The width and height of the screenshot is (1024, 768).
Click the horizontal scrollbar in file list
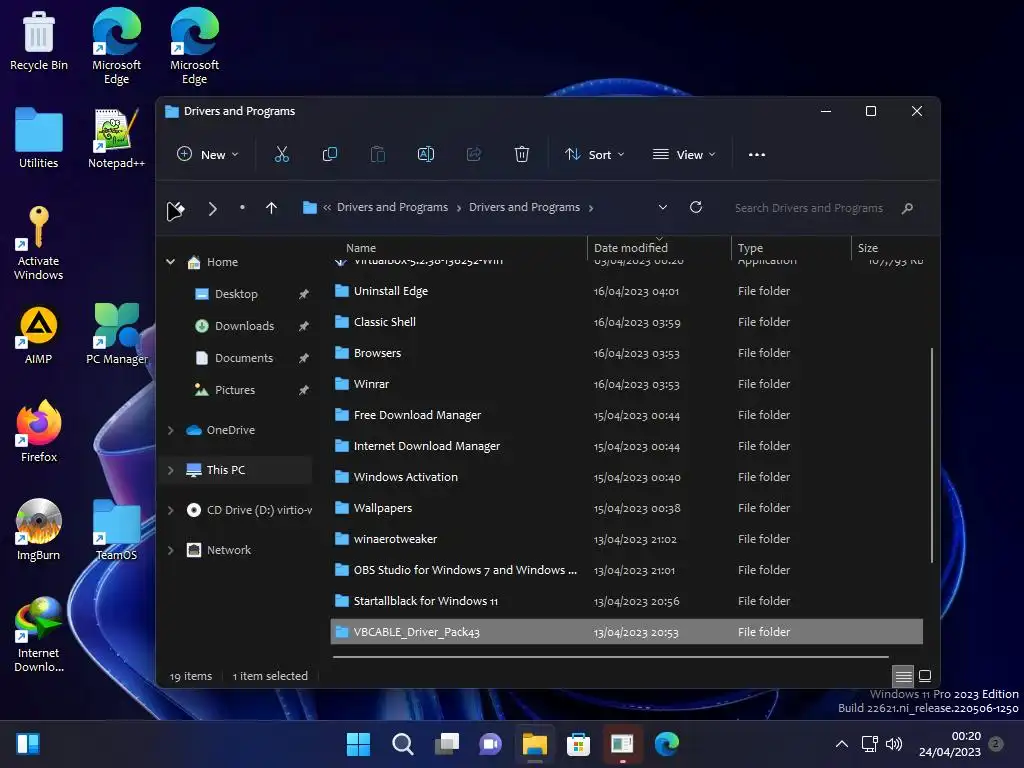[611, 656]
